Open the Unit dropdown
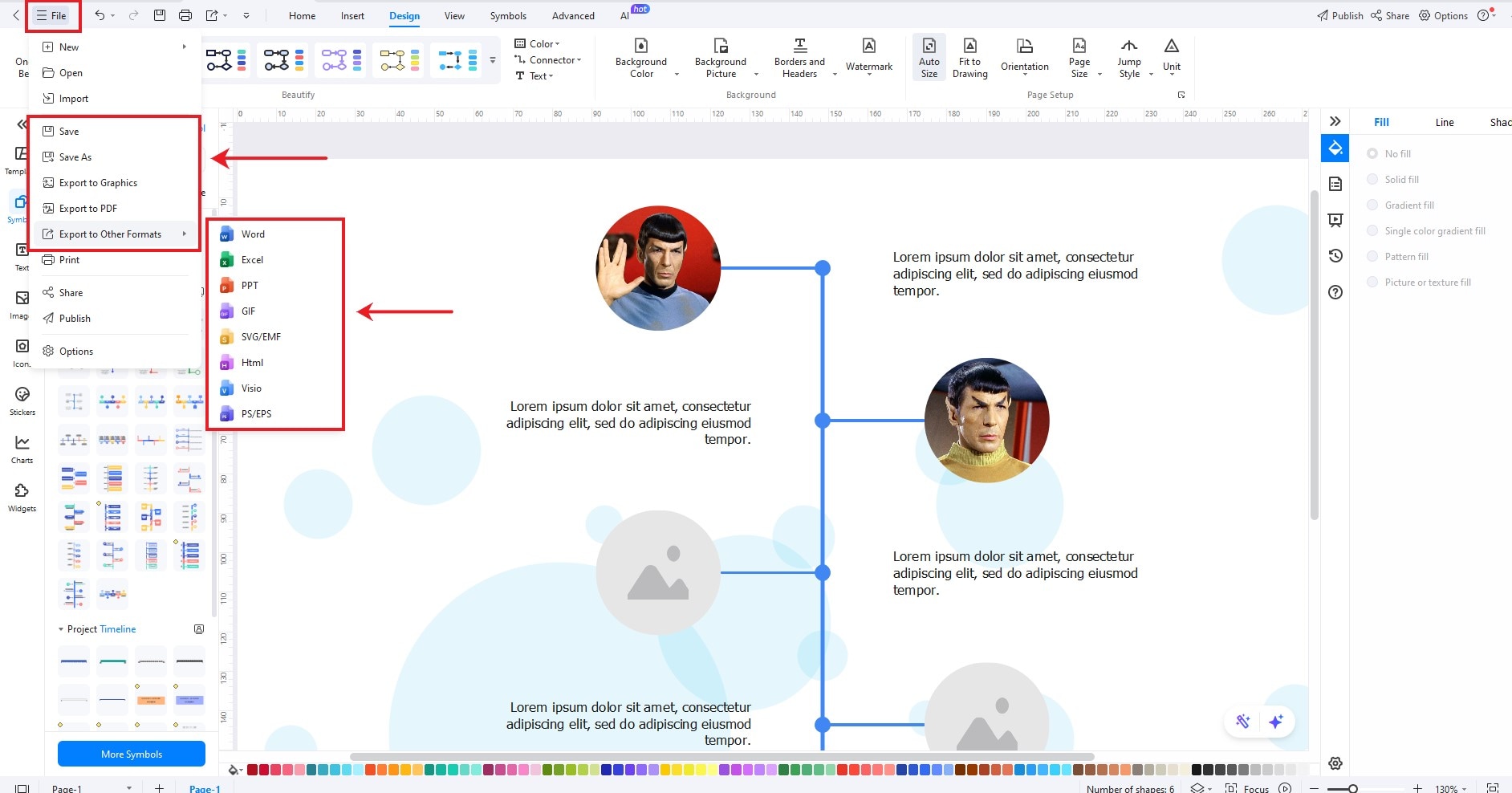1512x793 pixels. click(x=1172, y=57)
